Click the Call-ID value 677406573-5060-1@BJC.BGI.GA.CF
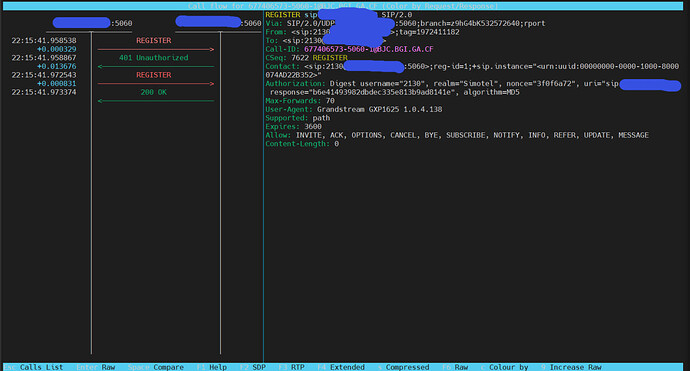 tap(369, 49)
